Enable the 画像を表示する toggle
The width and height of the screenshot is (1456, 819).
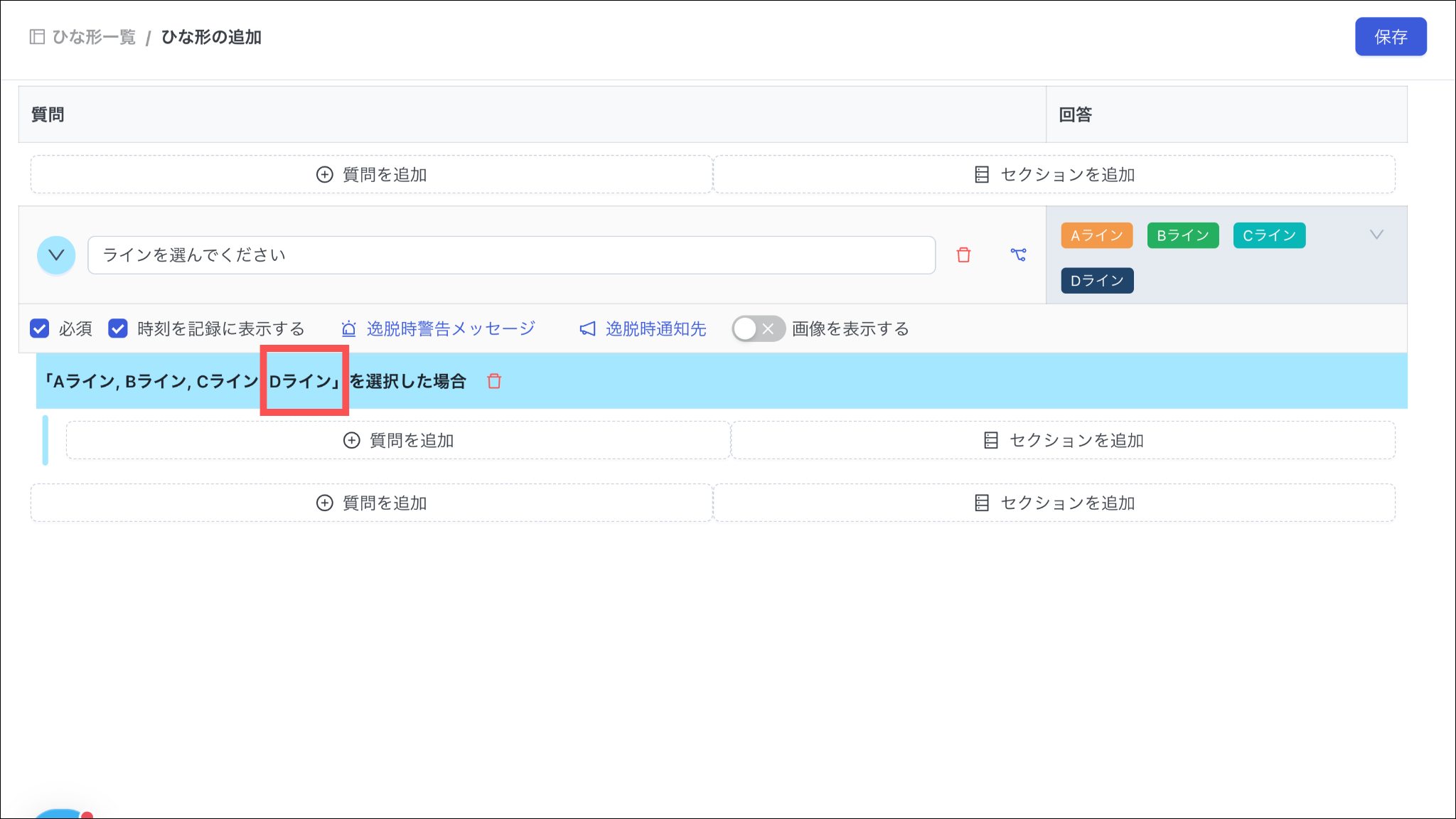(758, 328)
